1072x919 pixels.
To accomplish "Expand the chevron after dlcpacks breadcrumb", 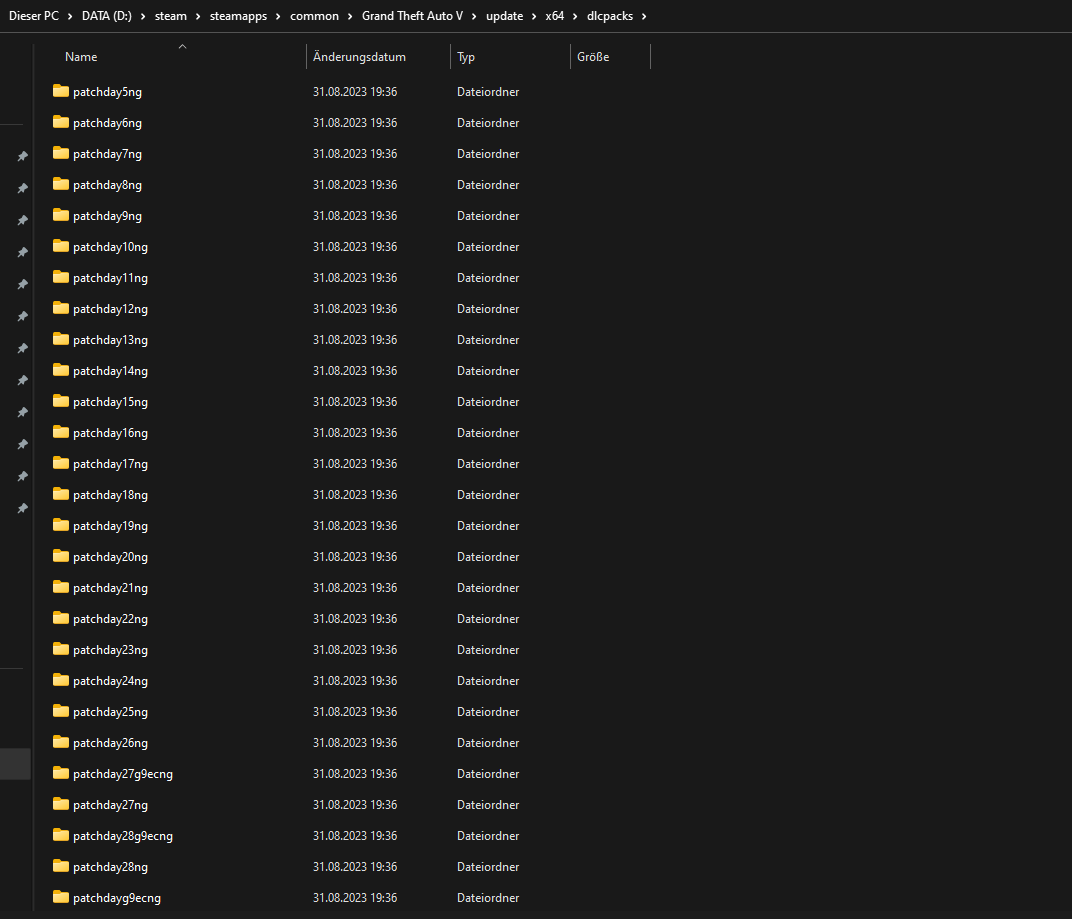I will (644, 16).
